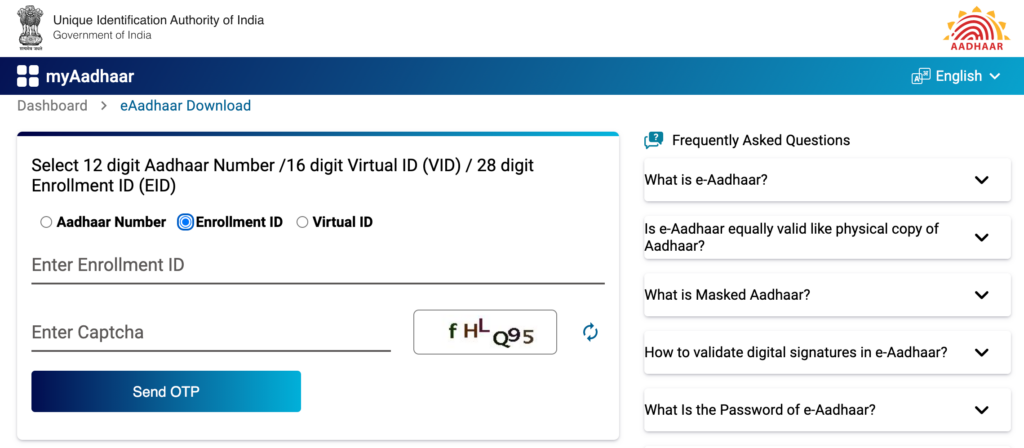
Task: Click the Aadhaar logo icon
Action: (969, 27)
